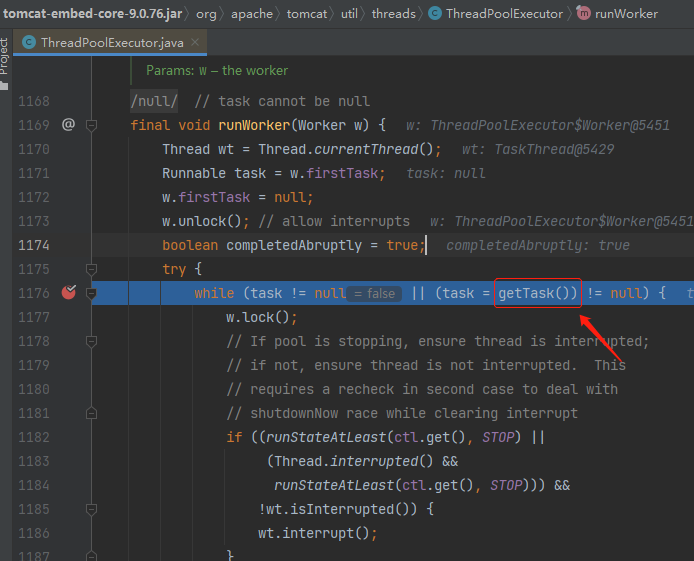This screenshot has width=694, height=561.
Task: Click the comment fold end marker on line 1181
Action: [91, 413]
